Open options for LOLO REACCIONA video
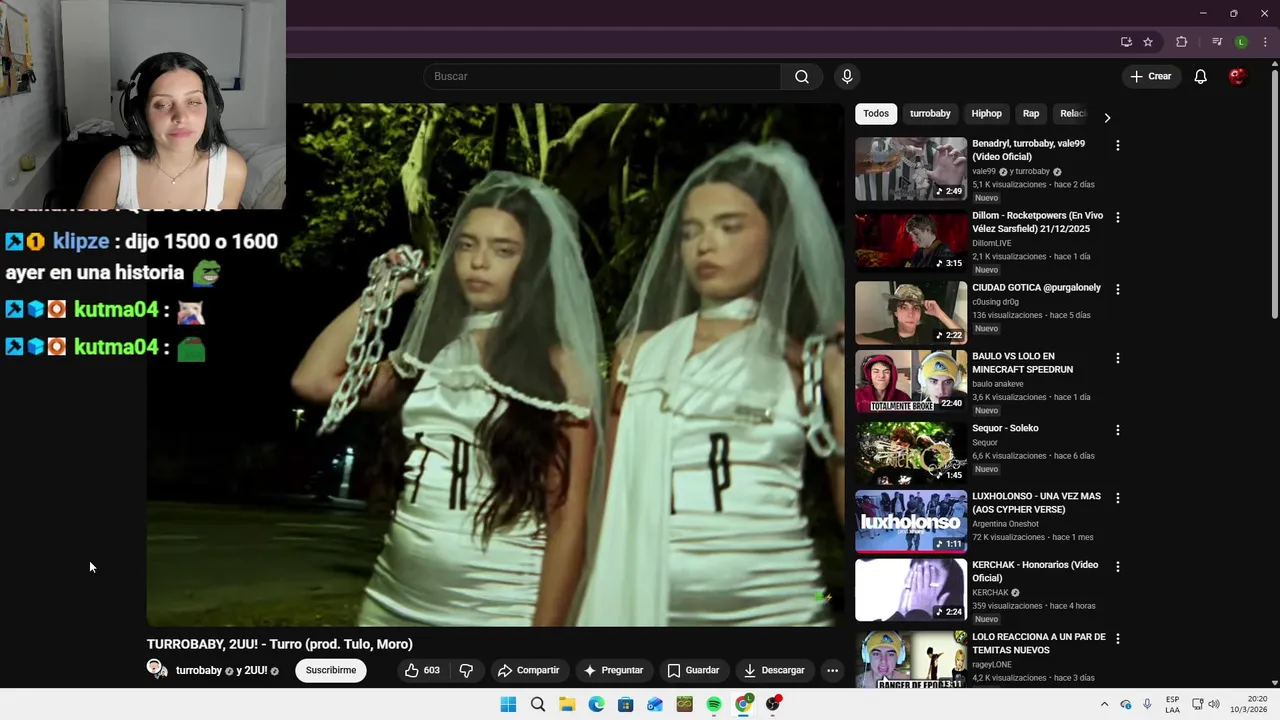 click(1117, 638)
